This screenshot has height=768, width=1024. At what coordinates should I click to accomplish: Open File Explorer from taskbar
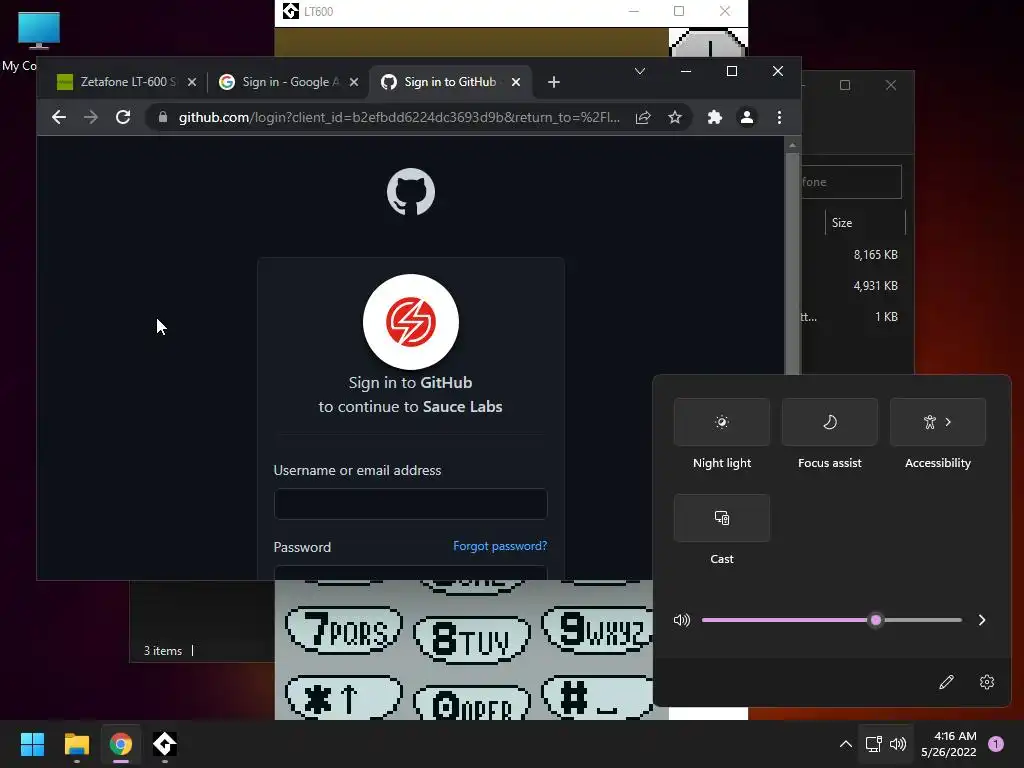76,744
